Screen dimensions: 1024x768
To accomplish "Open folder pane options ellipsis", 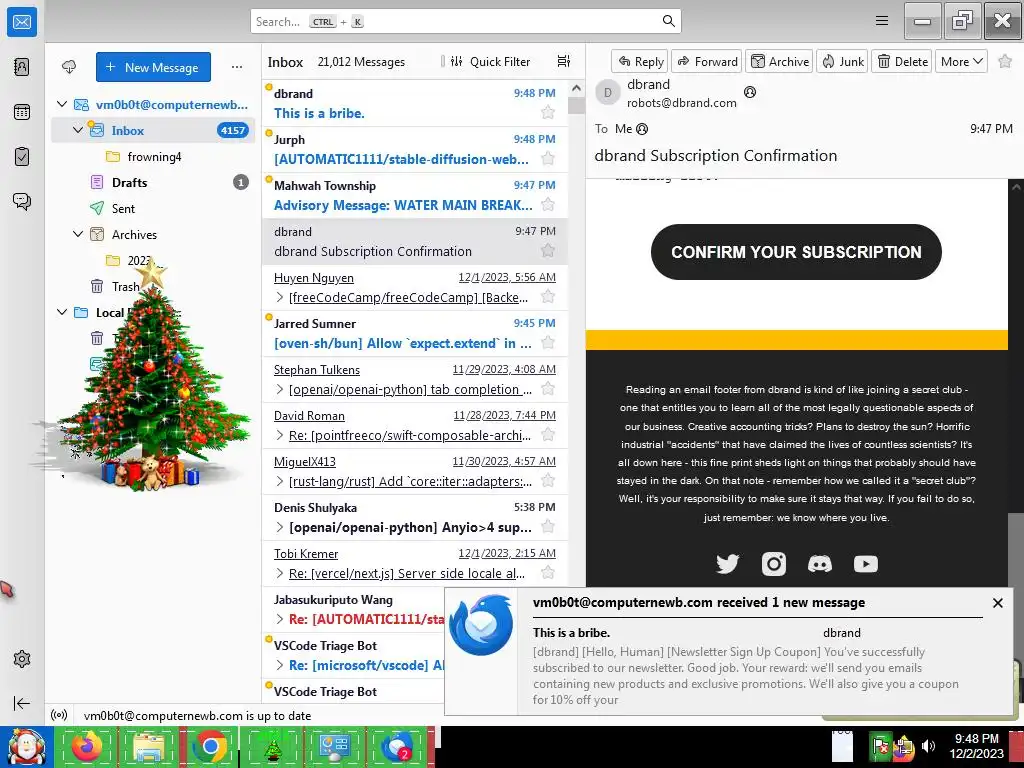I will pos(236,67).
